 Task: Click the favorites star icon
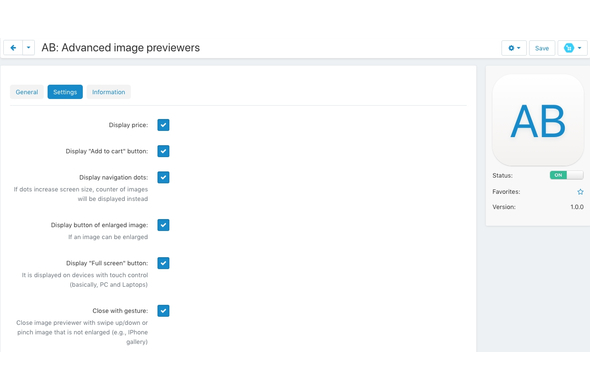click(x=580, y=192)
